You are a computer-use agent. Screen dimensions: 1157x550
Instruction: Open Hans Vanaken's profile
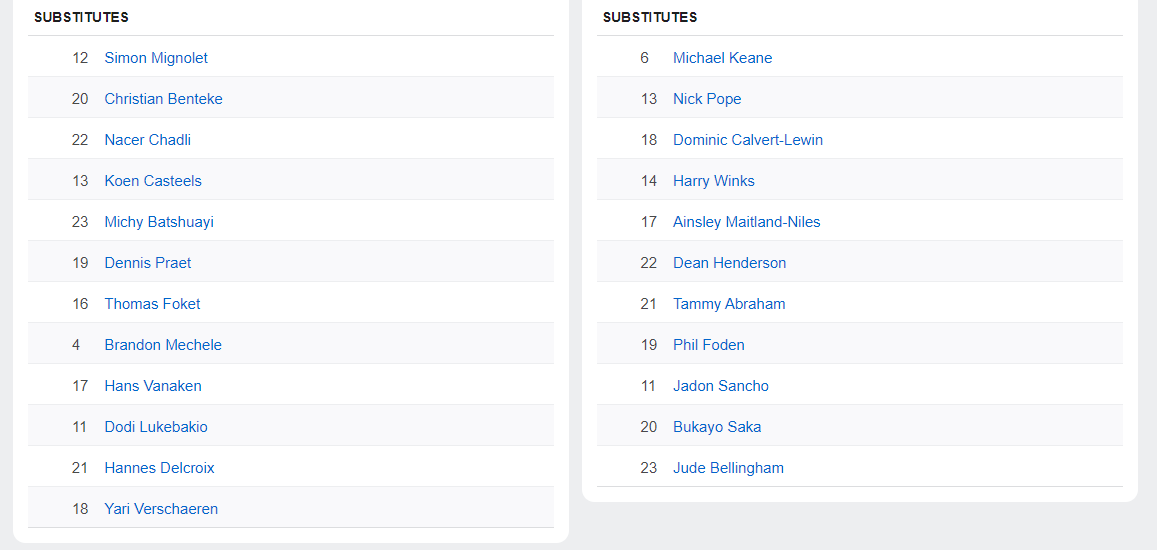[x=153, y=386]
